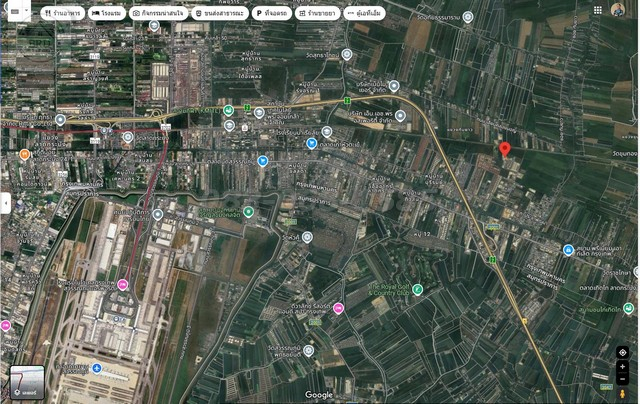Open lower blue shopping cart market marker
Image resolution: width=640 pixels, height=404 pixels.
coord(263,161)
